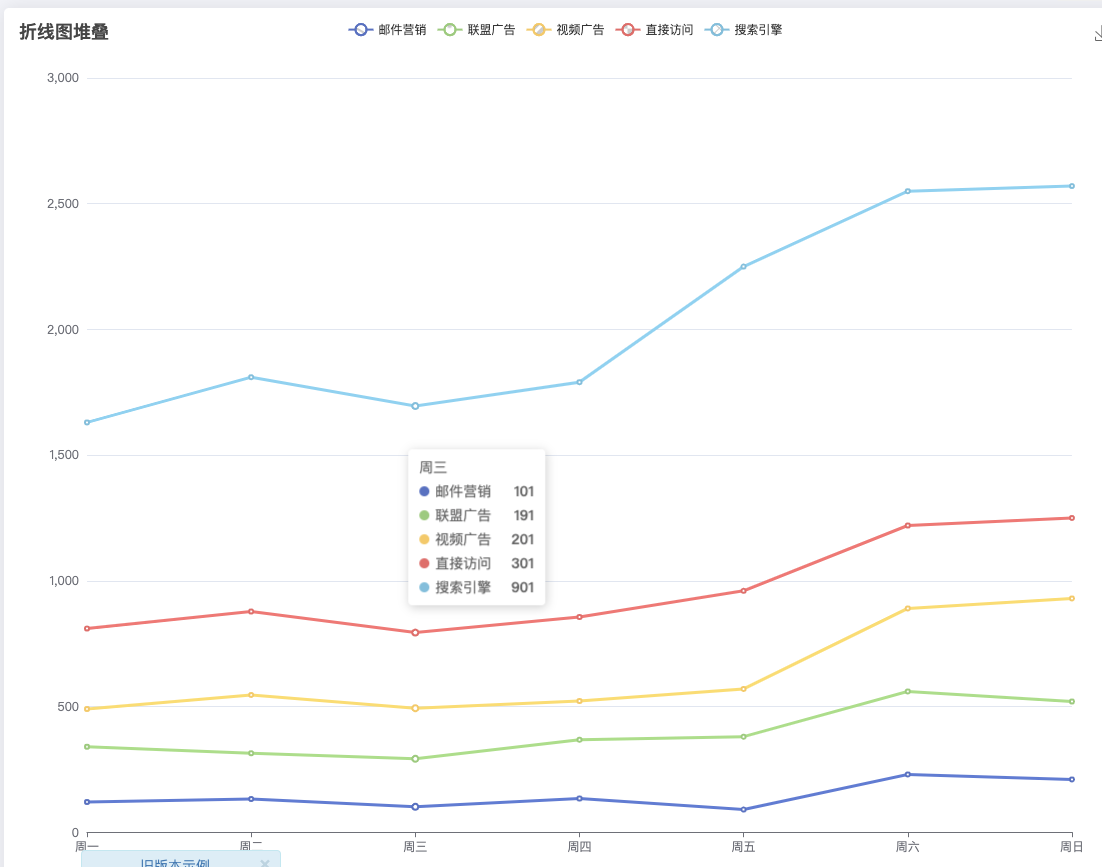This screenshot has width=1102, height=867.
Task: Click the 旧版本示例 button at the bottom
Action: click(178, 861)
